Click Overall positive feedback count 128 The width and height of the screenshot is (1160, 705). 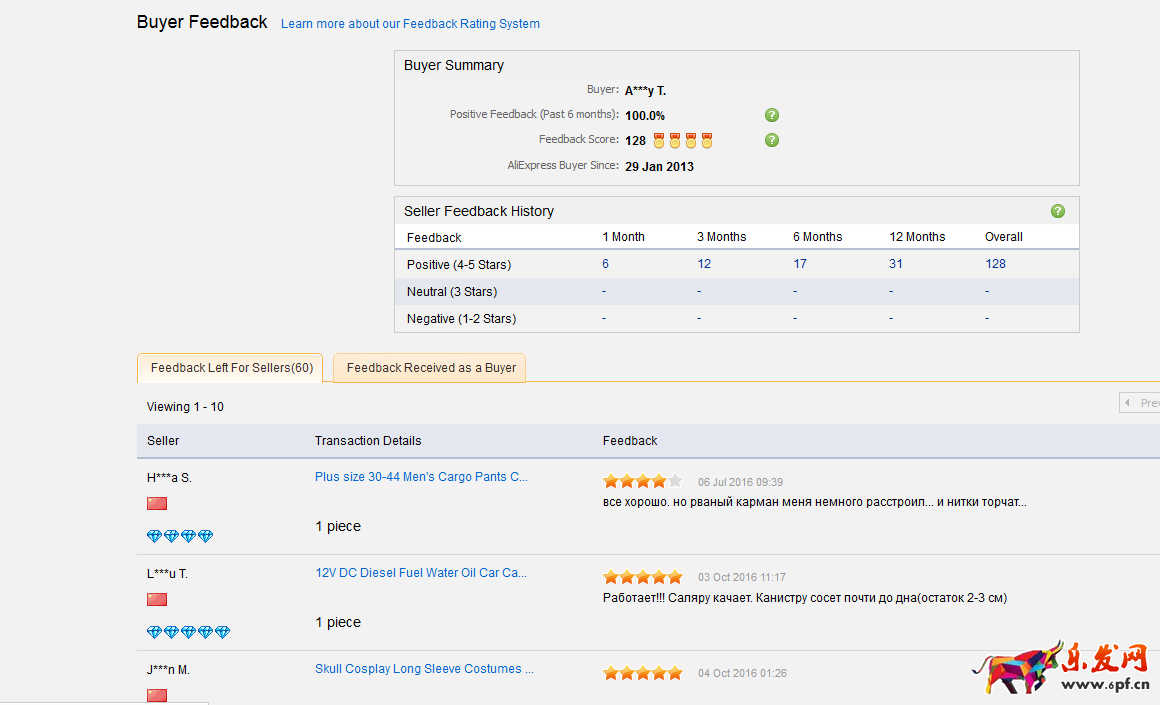point(995,264)
